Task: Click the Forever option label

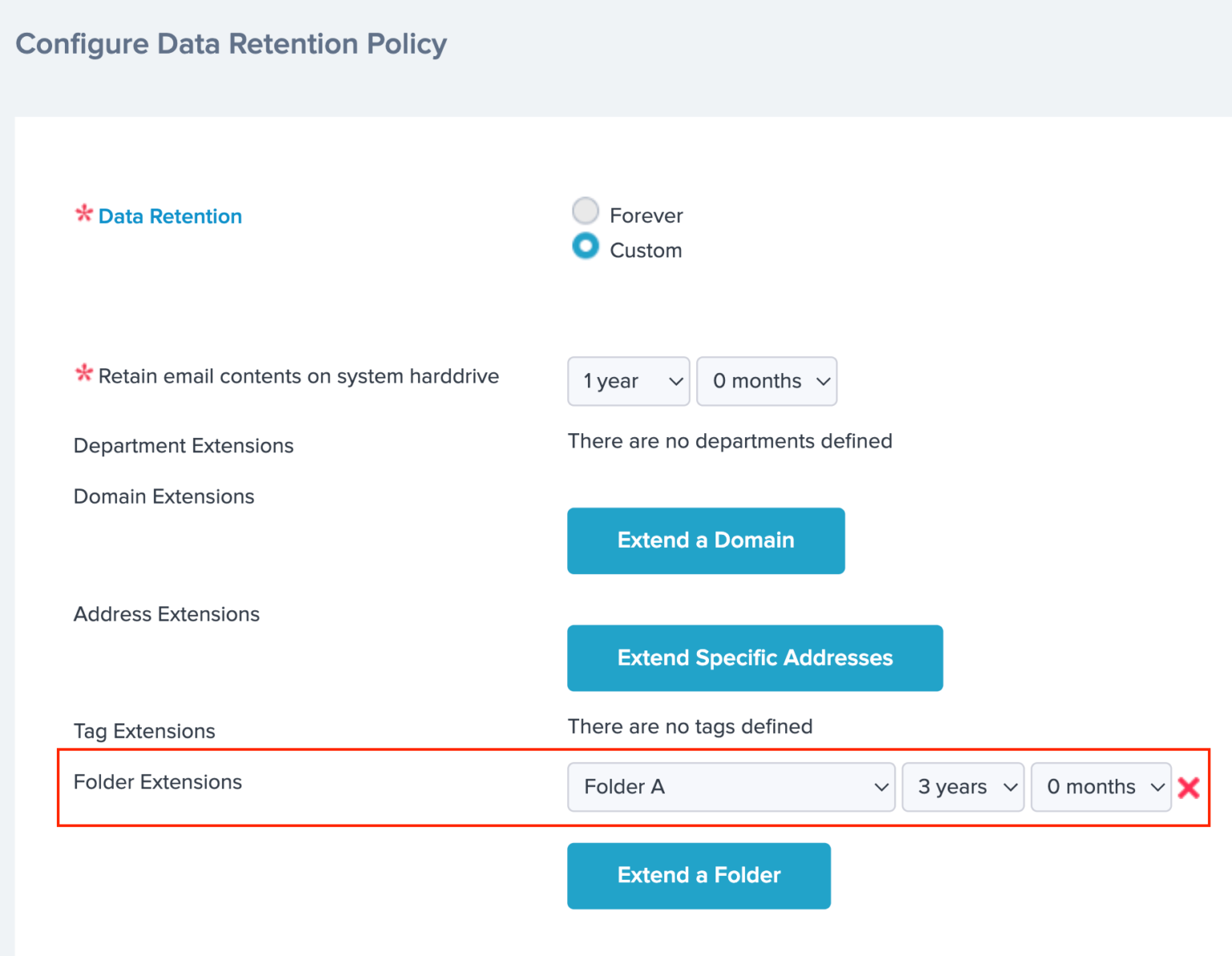Action: click(x=646, y=216)
